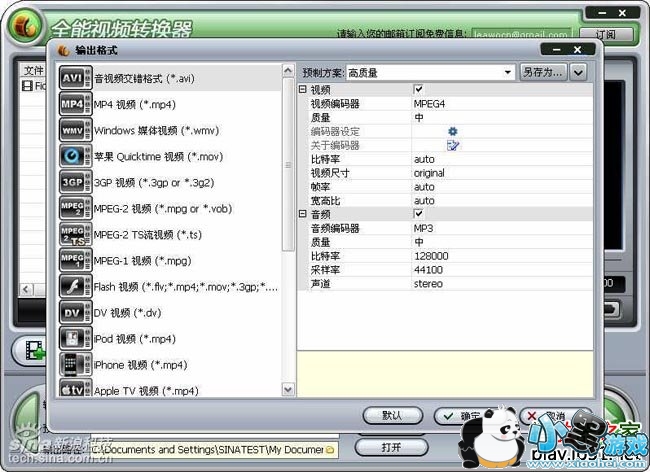Choose the DV video format icon
Screen dimensions: 650x472
pos(75,313)
